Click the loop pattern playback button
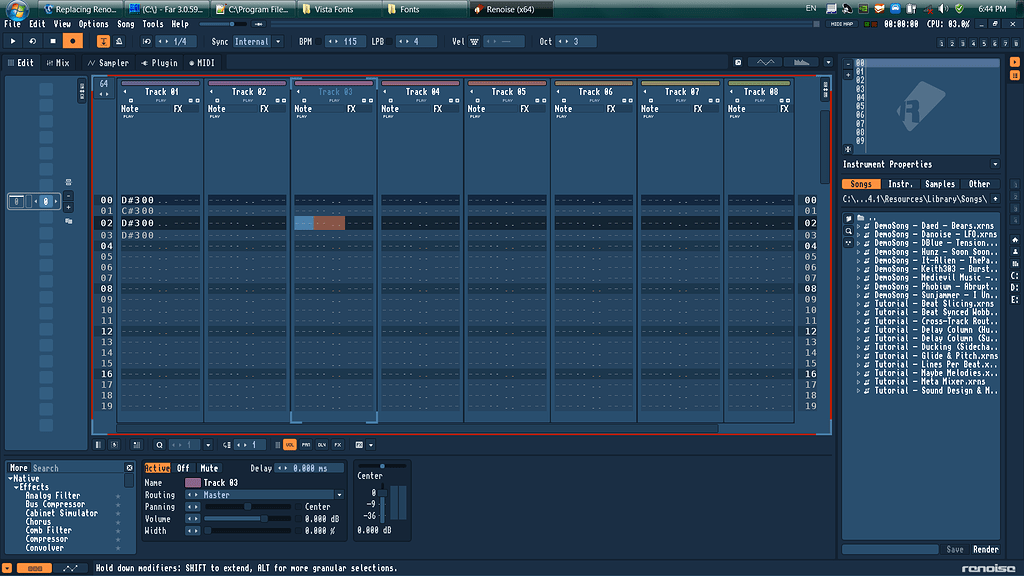The width and height of the screenshot is (1024, 576). [x=33, y=41]
